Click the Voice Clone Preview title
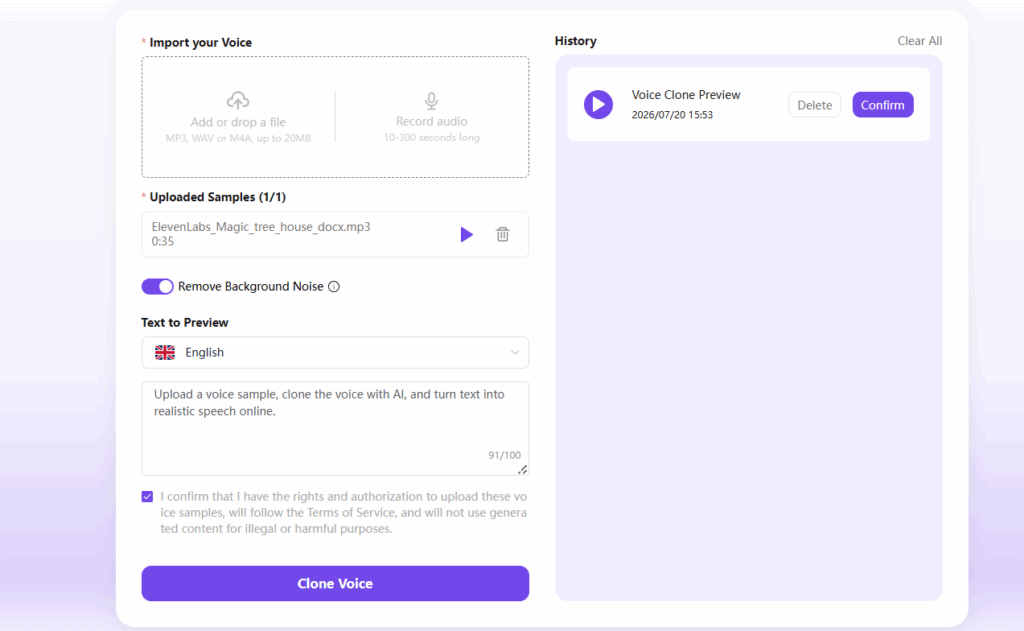This screenshot has width=1024, height=631. [x=686, y=95]
